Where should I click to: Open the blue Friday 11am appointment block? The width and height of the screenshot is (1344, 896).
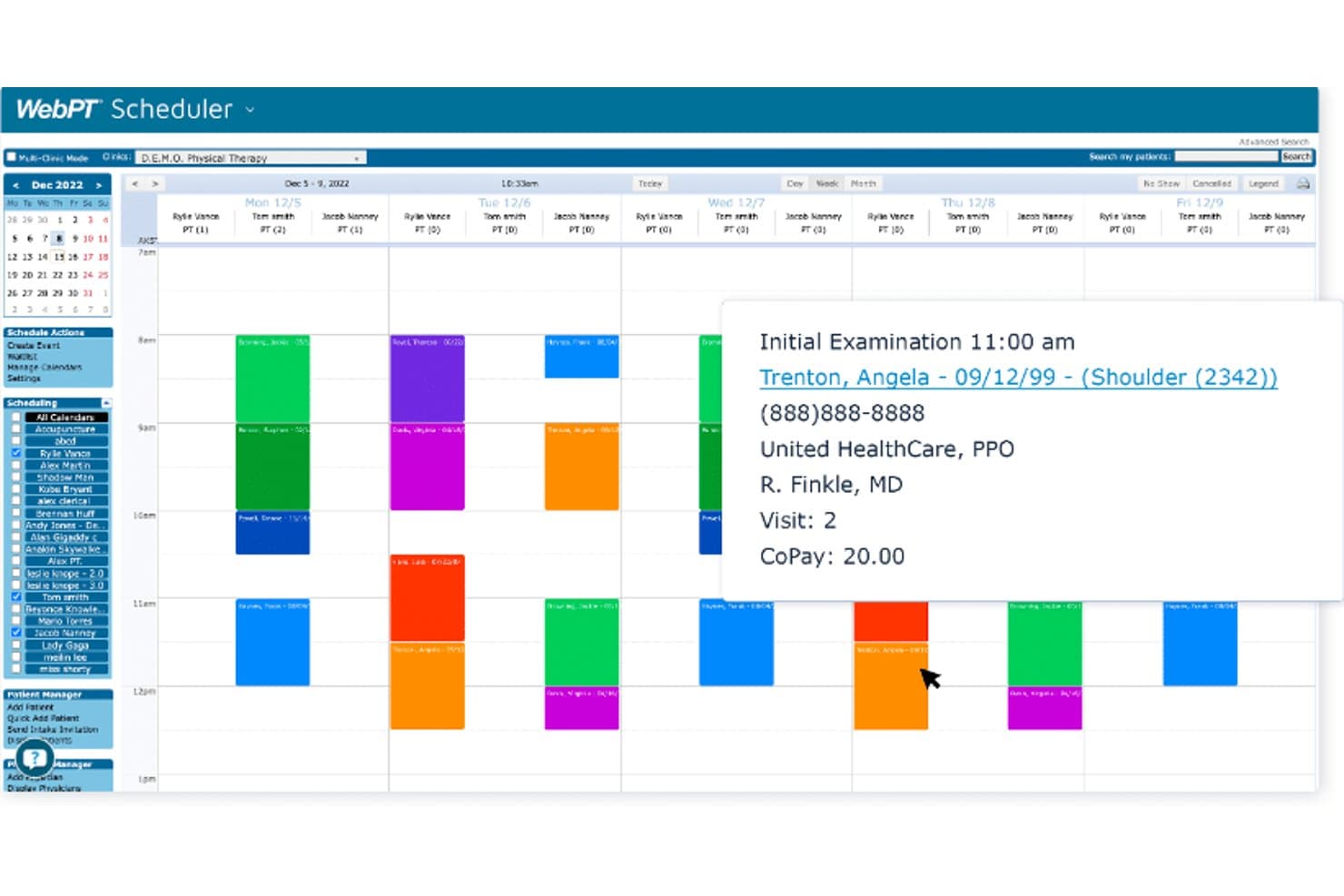click(1200, 643)
